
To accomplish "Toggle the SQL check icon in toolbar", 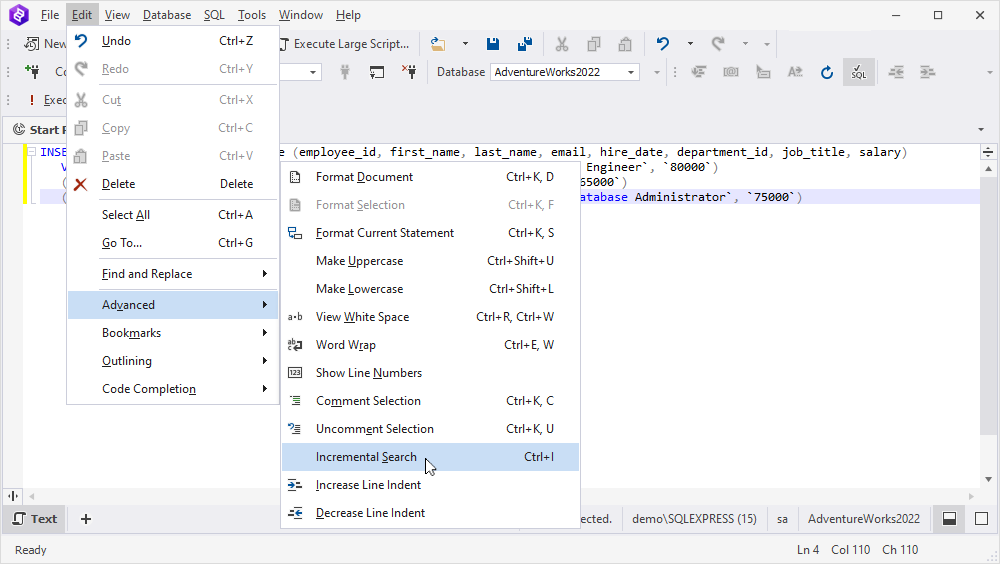I will (858, 72).
